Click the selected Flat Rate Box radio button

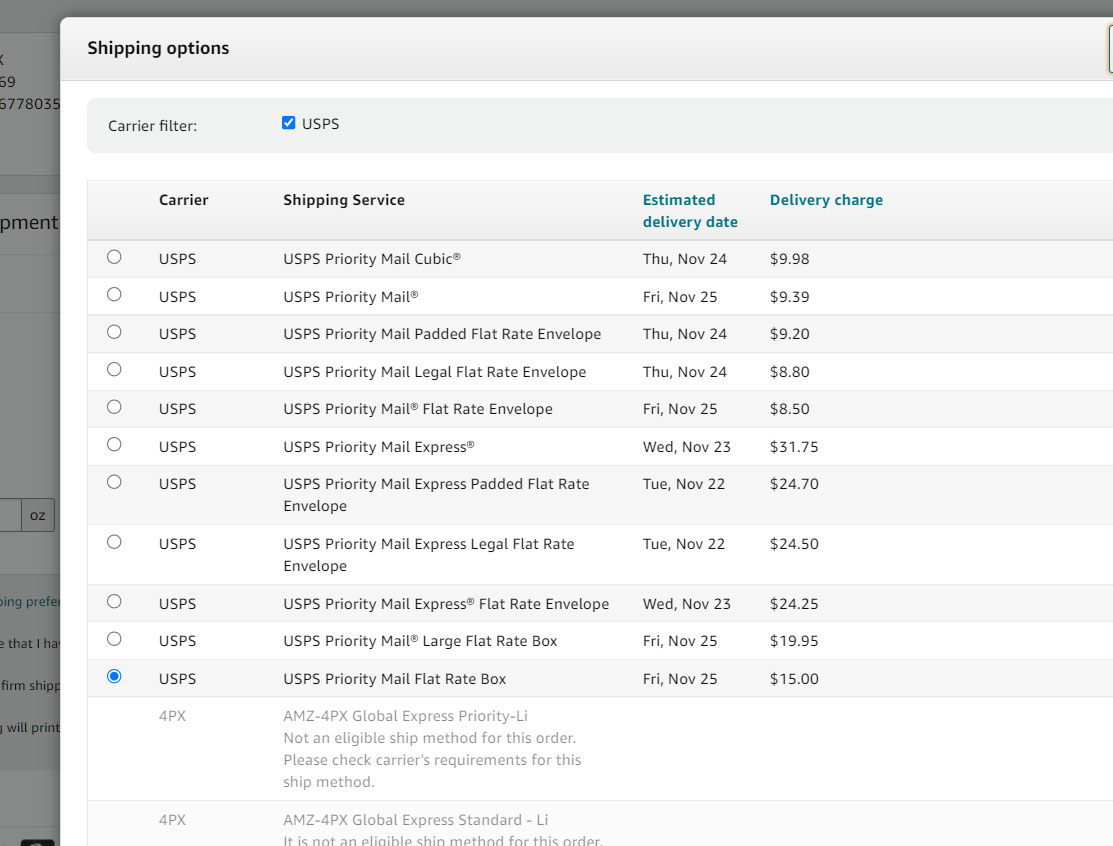click(113, 676)
